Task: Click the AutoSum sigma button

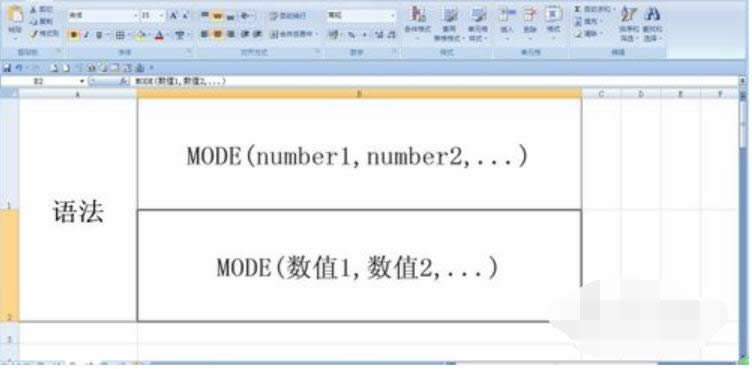Action: tap(594, 10)
